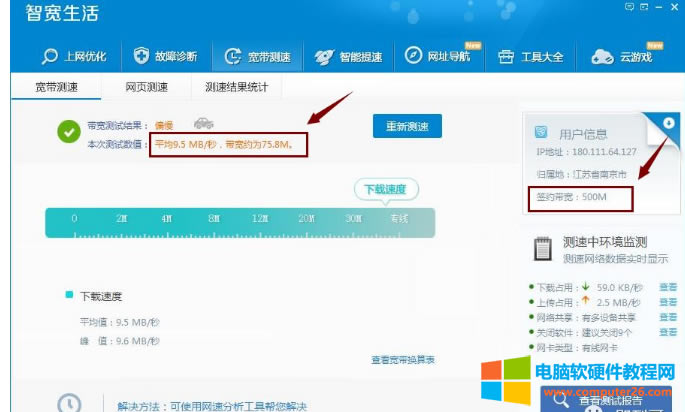Click 平均值 9.5 MB/秒 text
Viewport: 685px width, 412px height.
coord(120,322)
